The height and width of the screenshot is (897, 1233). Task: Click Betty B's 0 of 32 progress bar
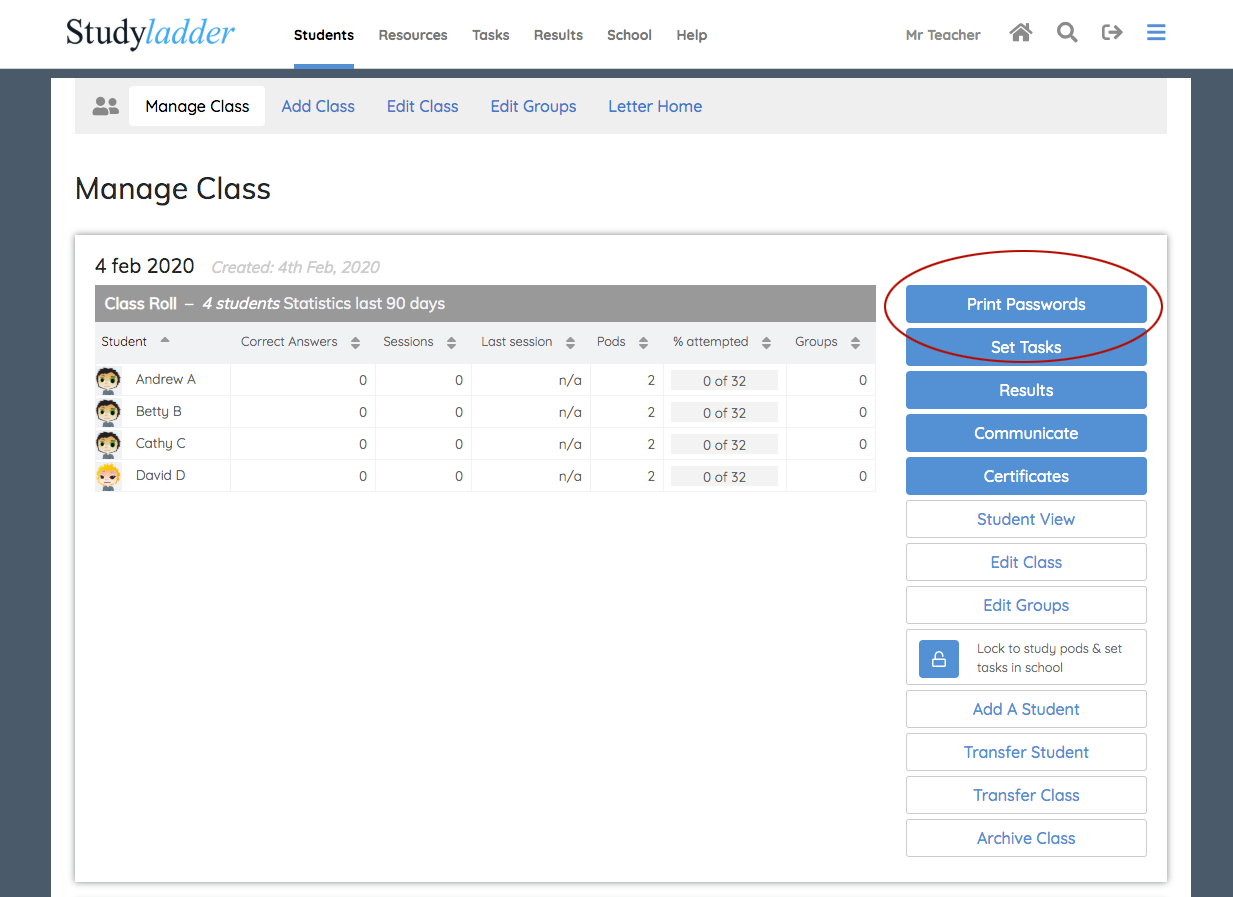[x=724, y=413]
